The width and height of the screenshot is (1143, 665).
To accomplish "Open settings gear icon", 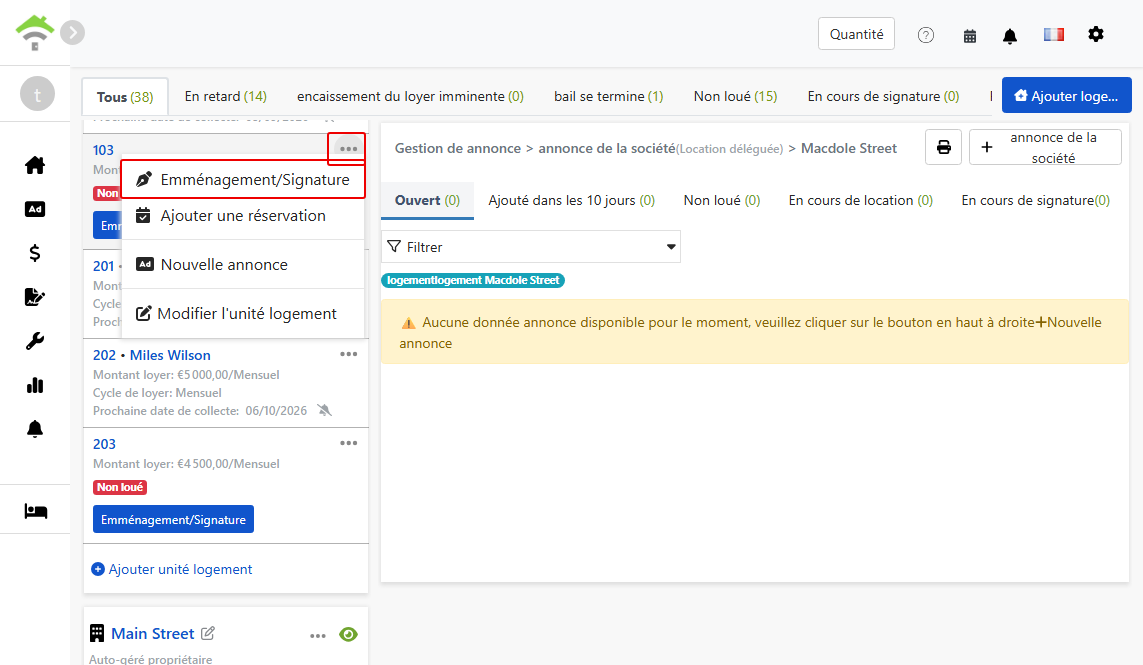I will tap(1096, 34).
